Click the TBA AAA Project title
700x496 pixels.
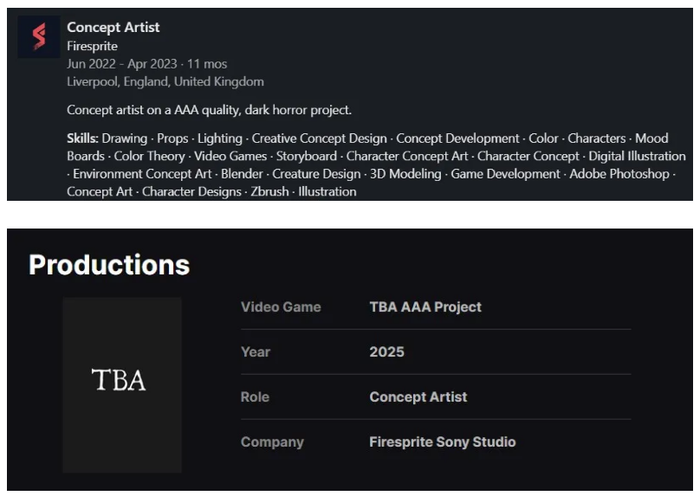[x=425, y=307]
